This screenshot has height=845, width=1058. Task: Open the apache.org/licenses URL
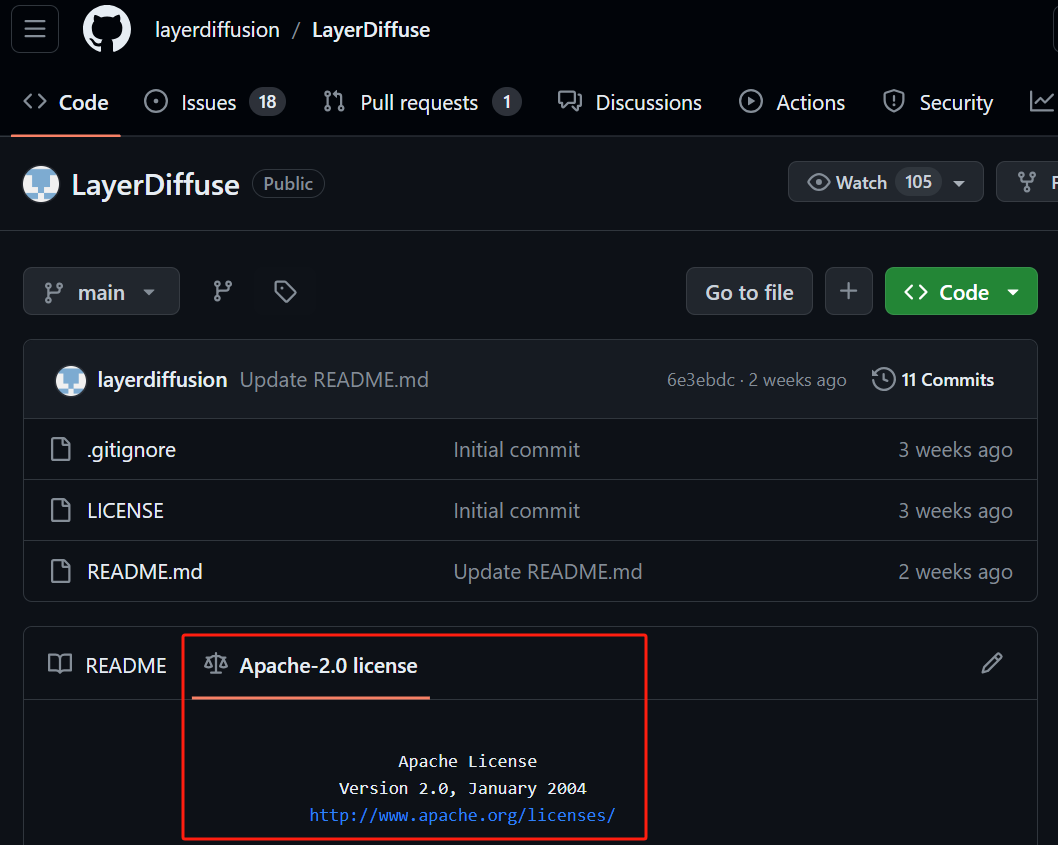[x=462, y=815]
